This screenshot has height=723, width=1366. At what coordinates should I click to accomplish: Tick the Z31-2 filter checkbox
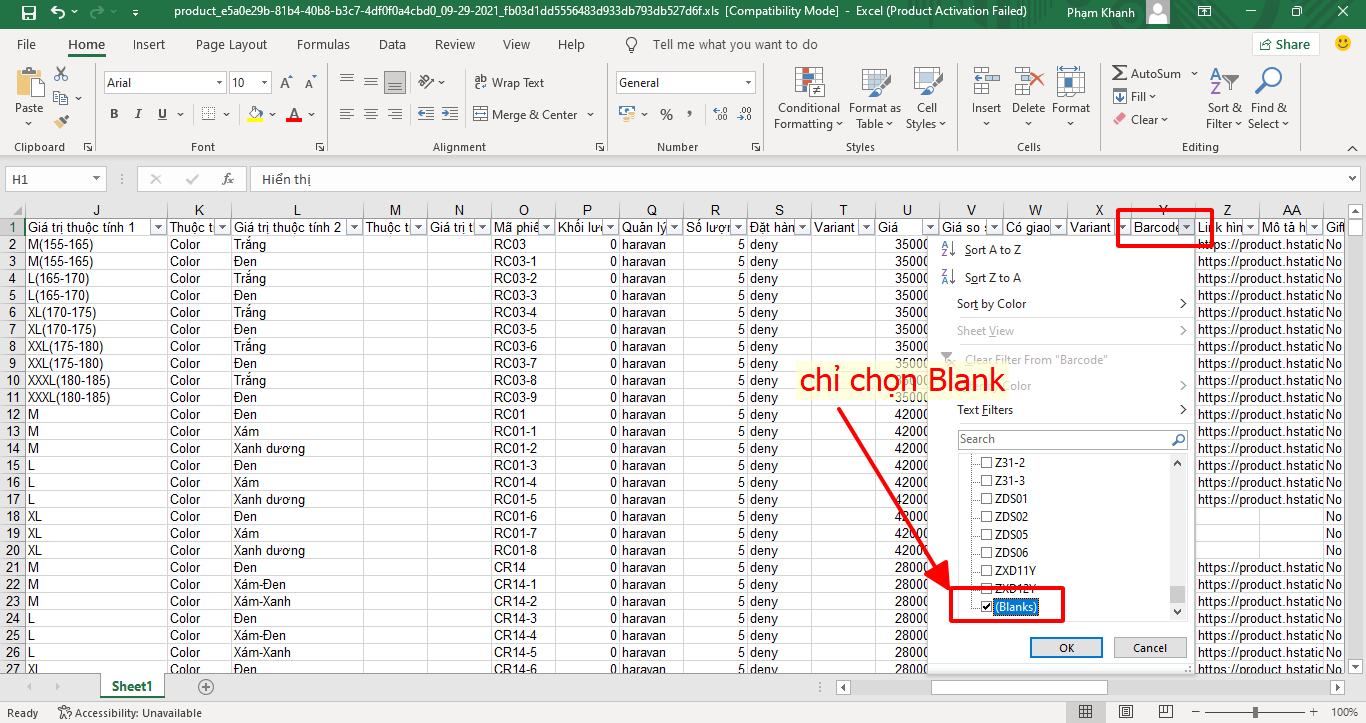click(987, 463)
